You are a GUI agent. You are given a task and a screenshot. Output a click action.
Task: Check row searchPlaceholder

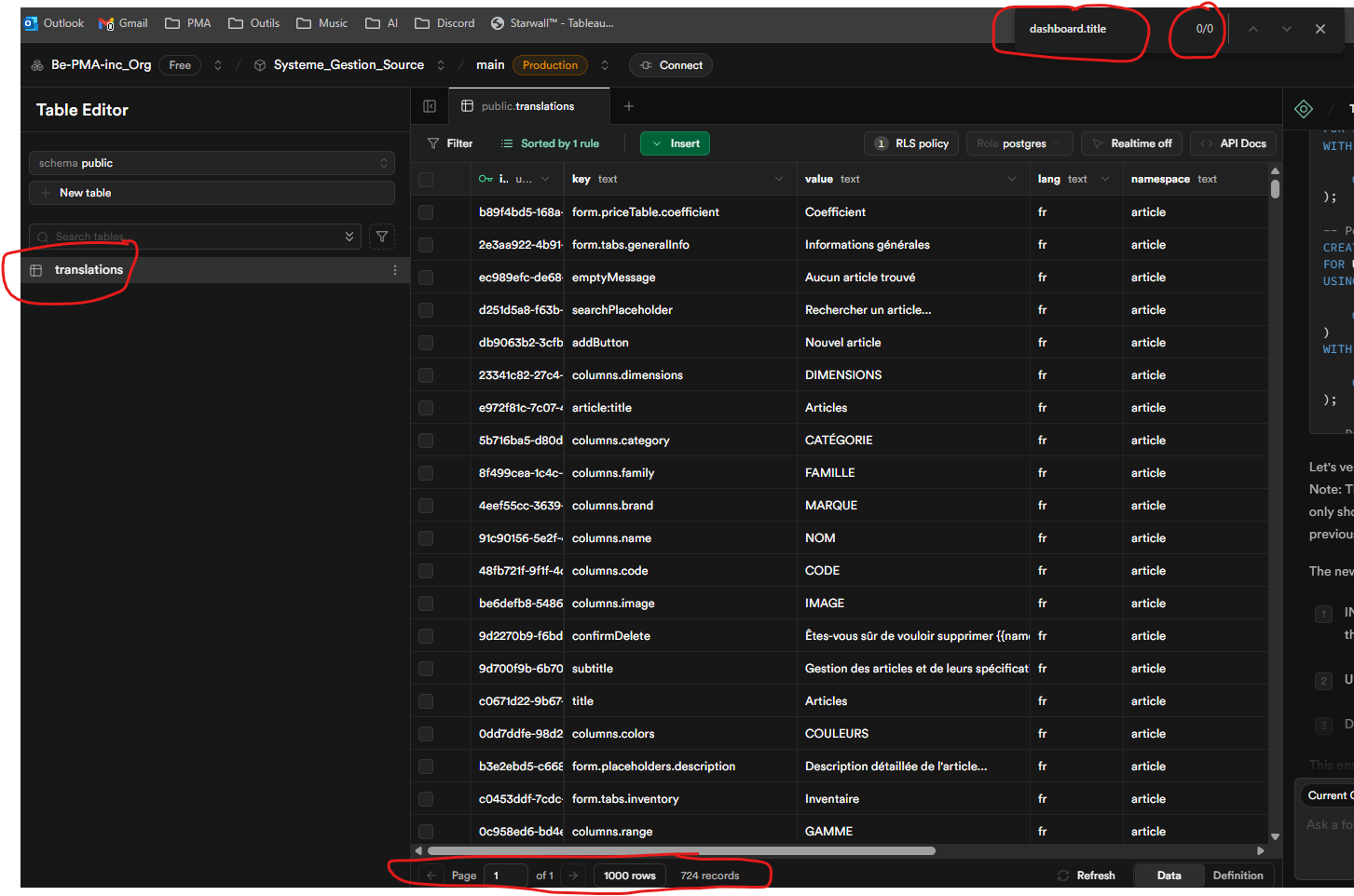pyautogui.click(x=426, y=310)
